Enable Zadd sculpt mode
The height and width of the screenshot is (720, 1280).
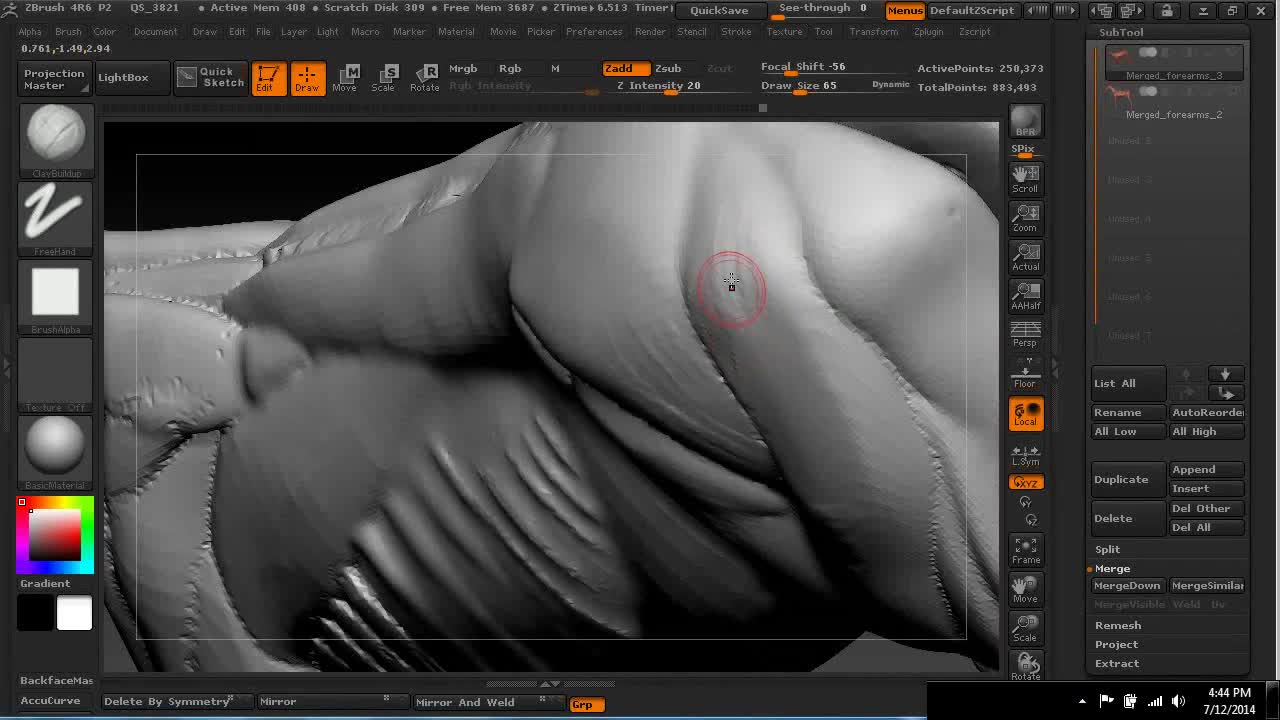[x=627, y=68]
